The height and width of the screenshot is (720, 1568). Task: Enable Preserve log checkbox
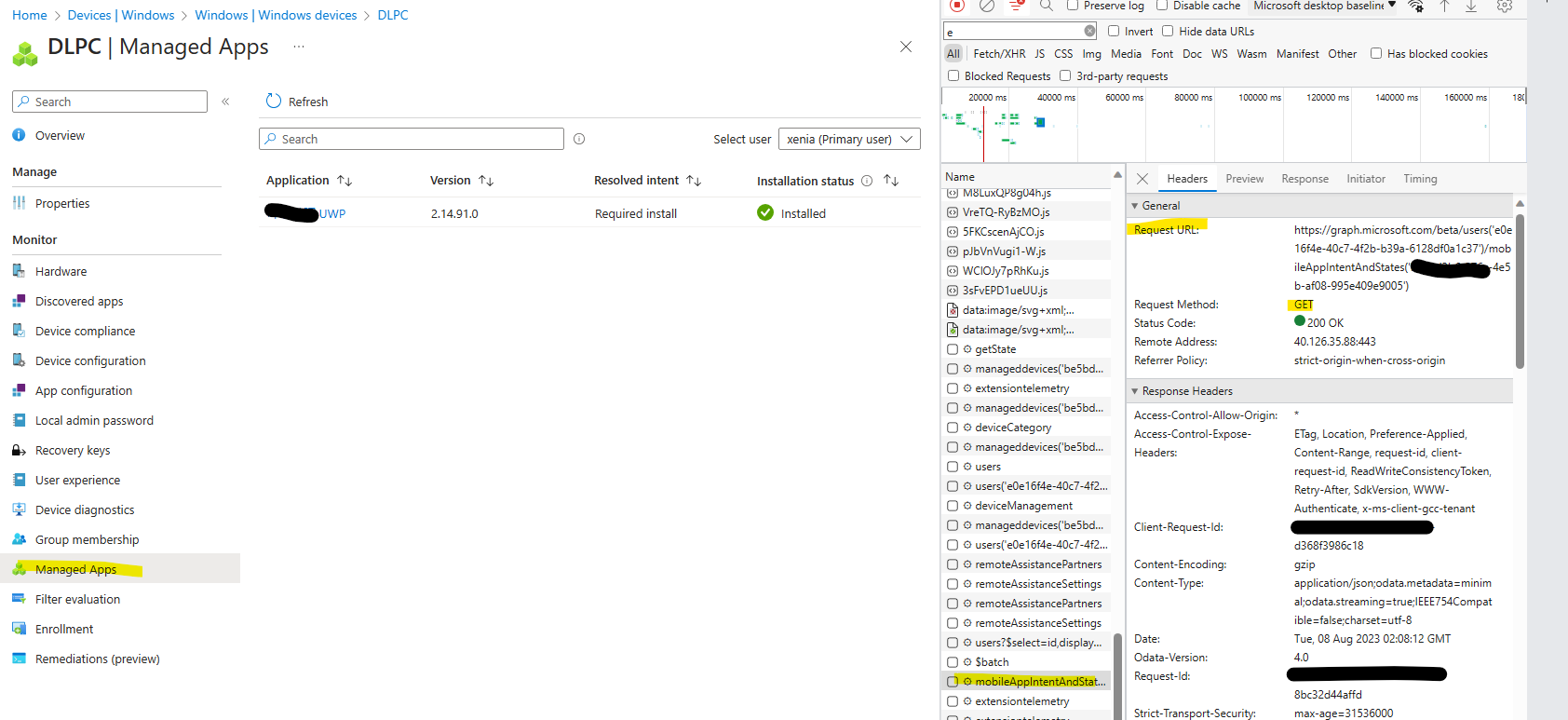click(x=1072, y=6)
